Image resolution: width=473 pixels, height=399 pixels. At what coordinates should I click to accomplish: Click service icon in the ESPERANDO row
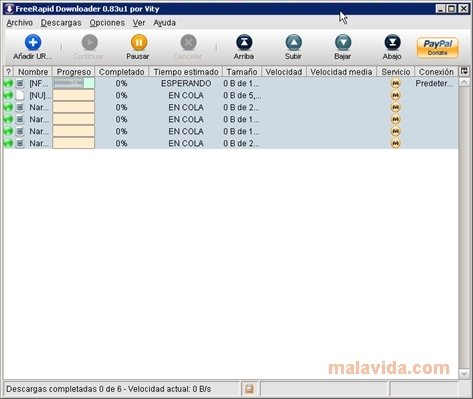tap(396, 83)
